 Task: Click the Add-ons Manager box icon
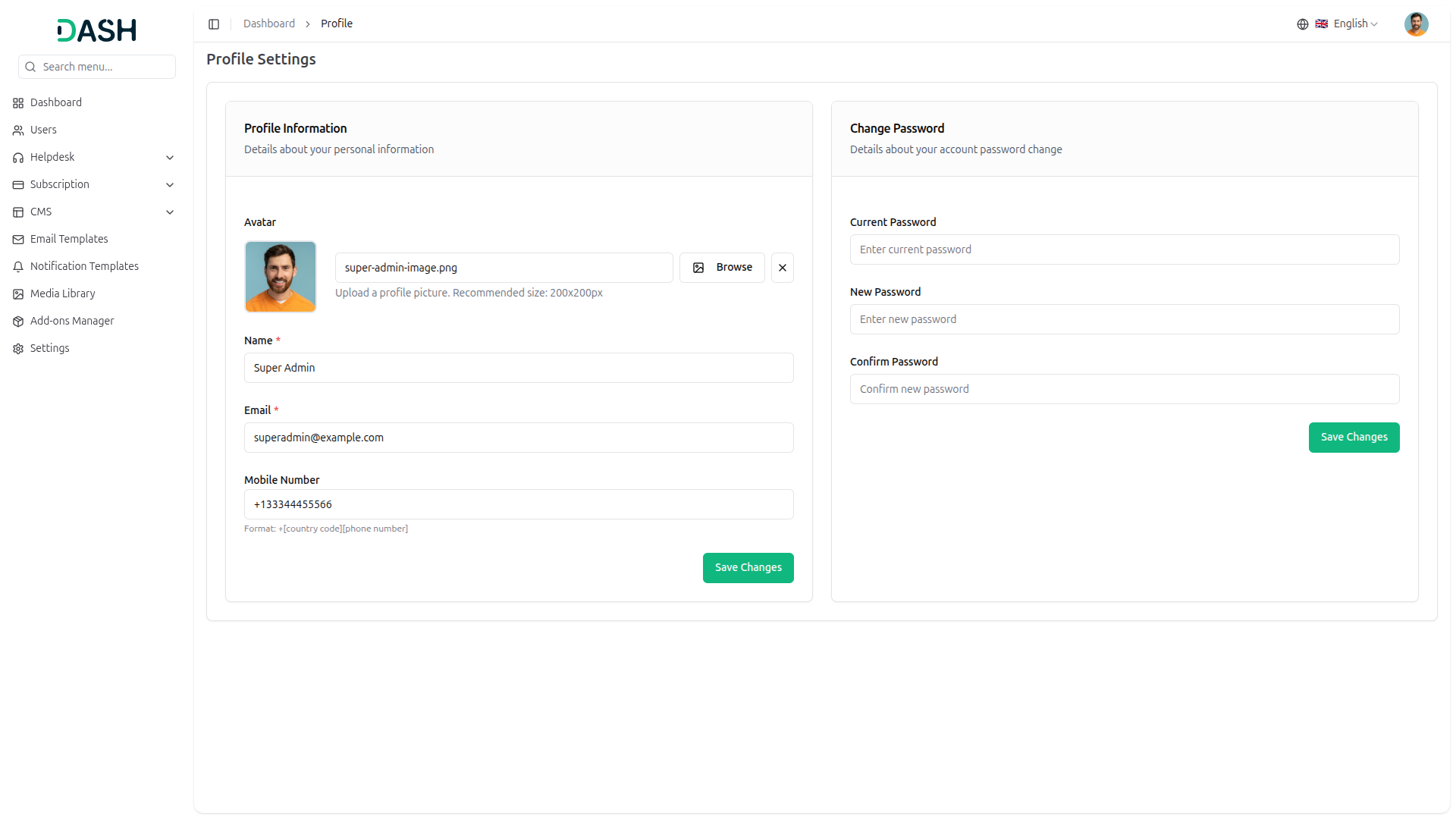click(x=18, y=322)
